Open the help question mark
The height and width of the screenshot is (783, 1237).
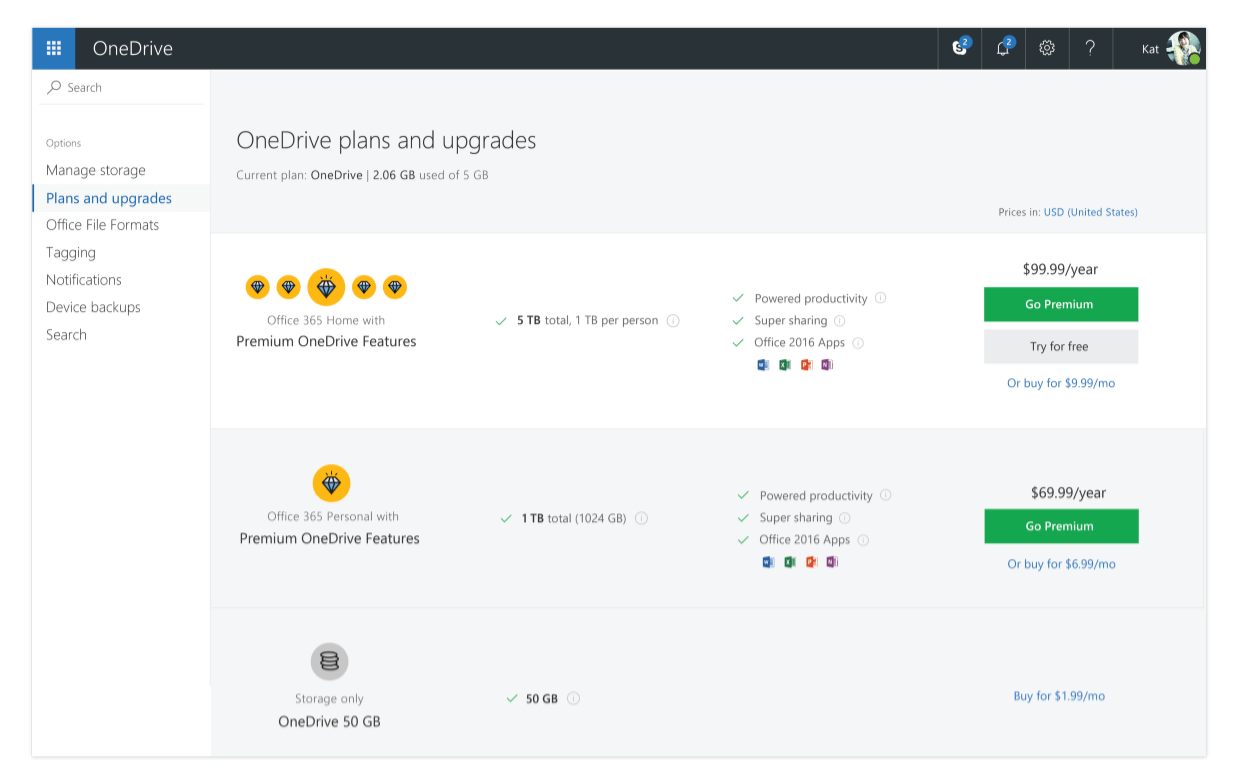click(x=1090, y=47)
